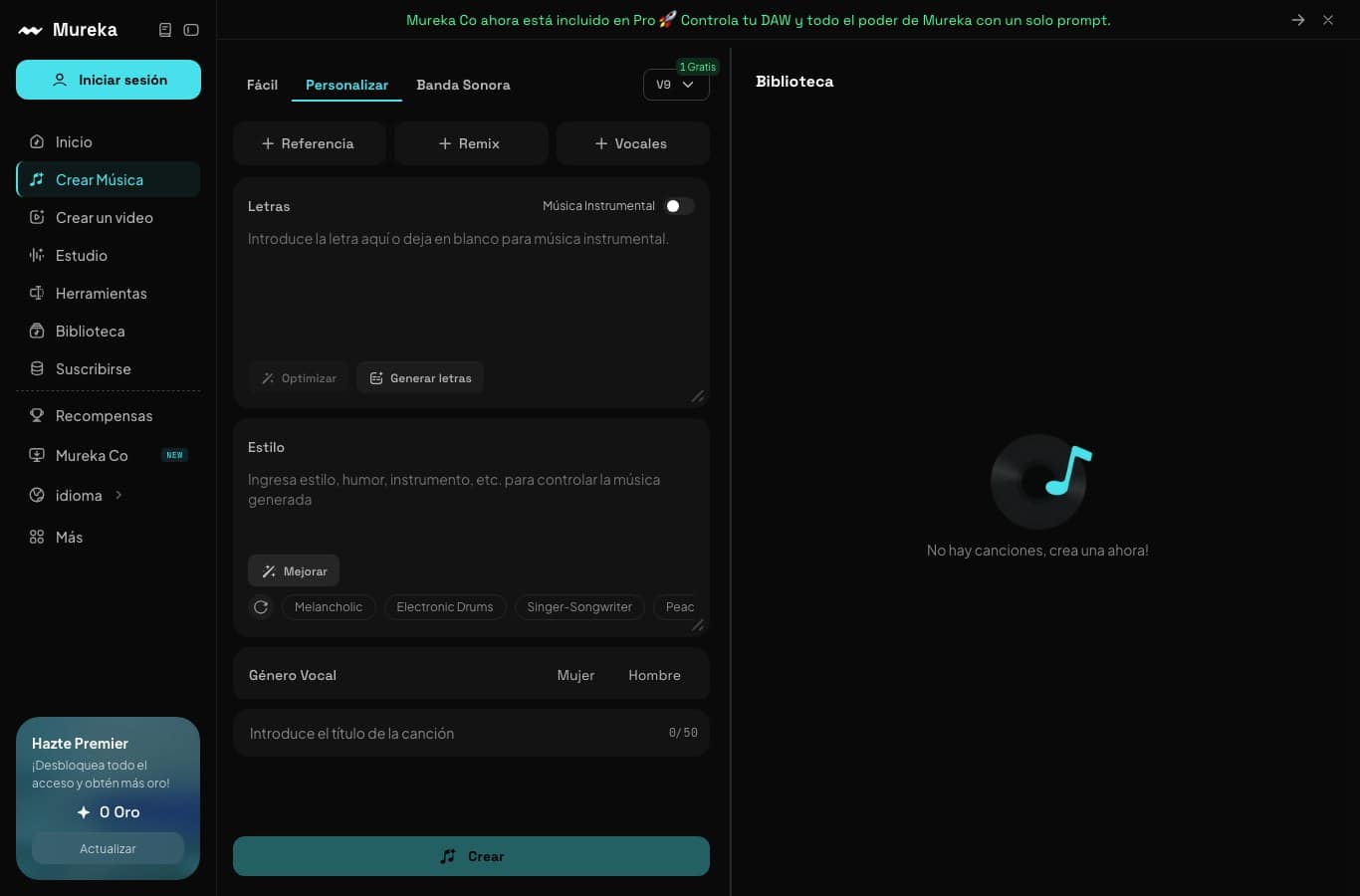
Task: Add the Singer-Songwriter style tag
Action: point(579,607)
